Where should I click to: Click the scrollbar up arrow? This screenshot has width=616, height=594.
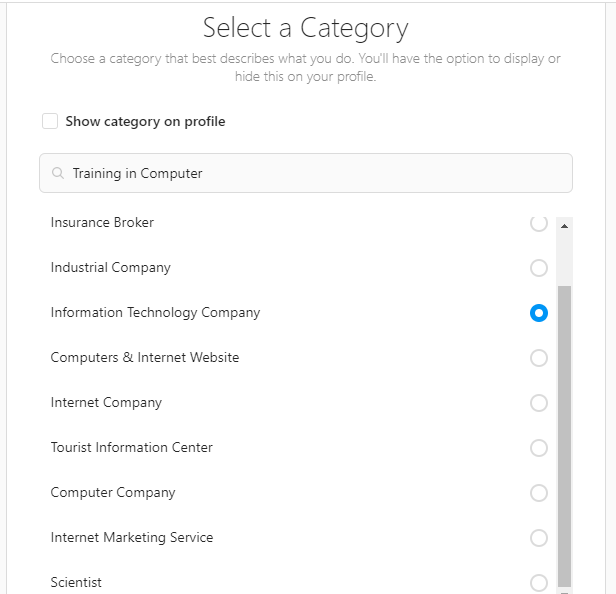(x=565, y=226)
